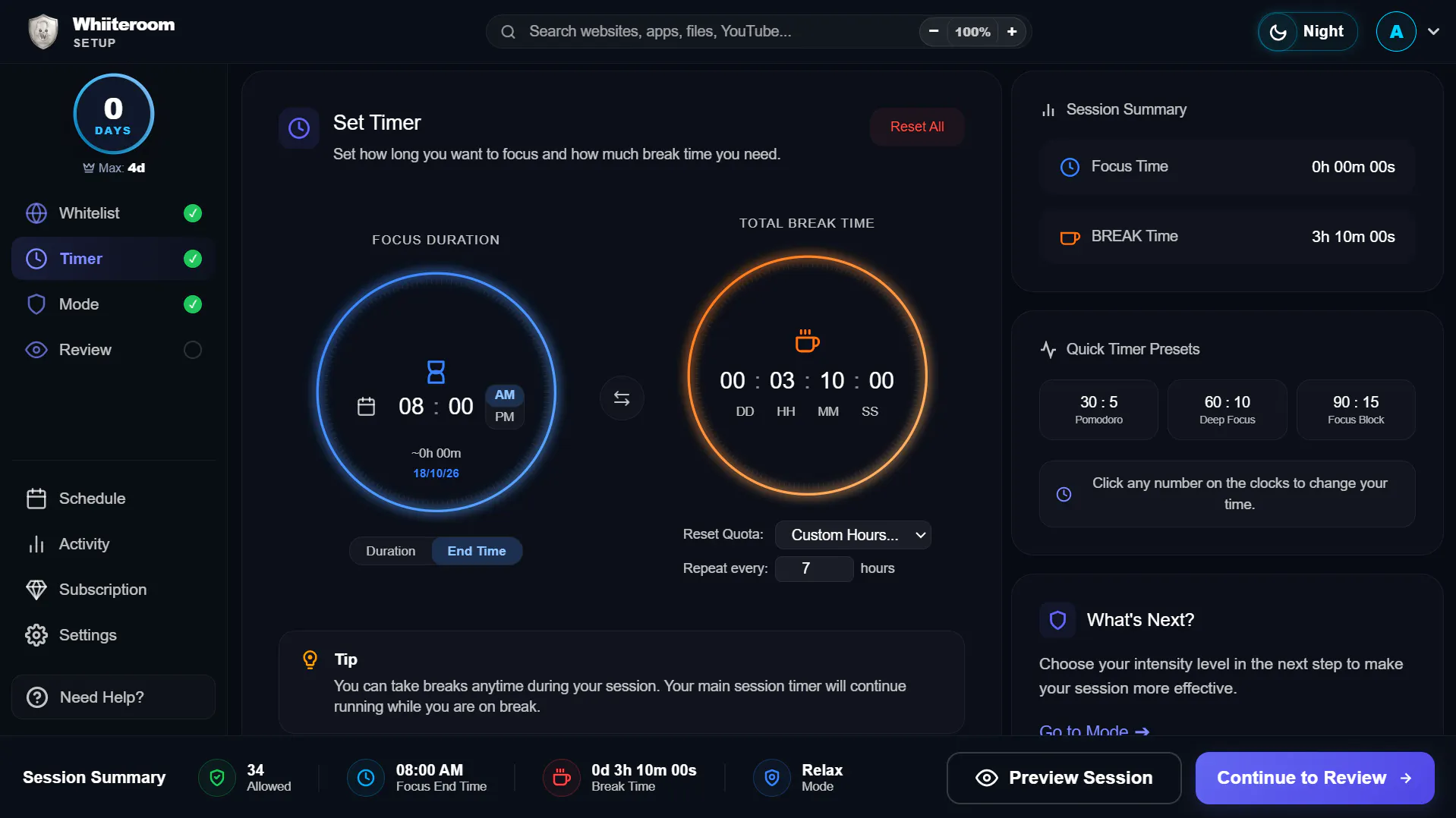Select AM in the focus clock
Screen dimensions: 1456x818
(505, 395)
